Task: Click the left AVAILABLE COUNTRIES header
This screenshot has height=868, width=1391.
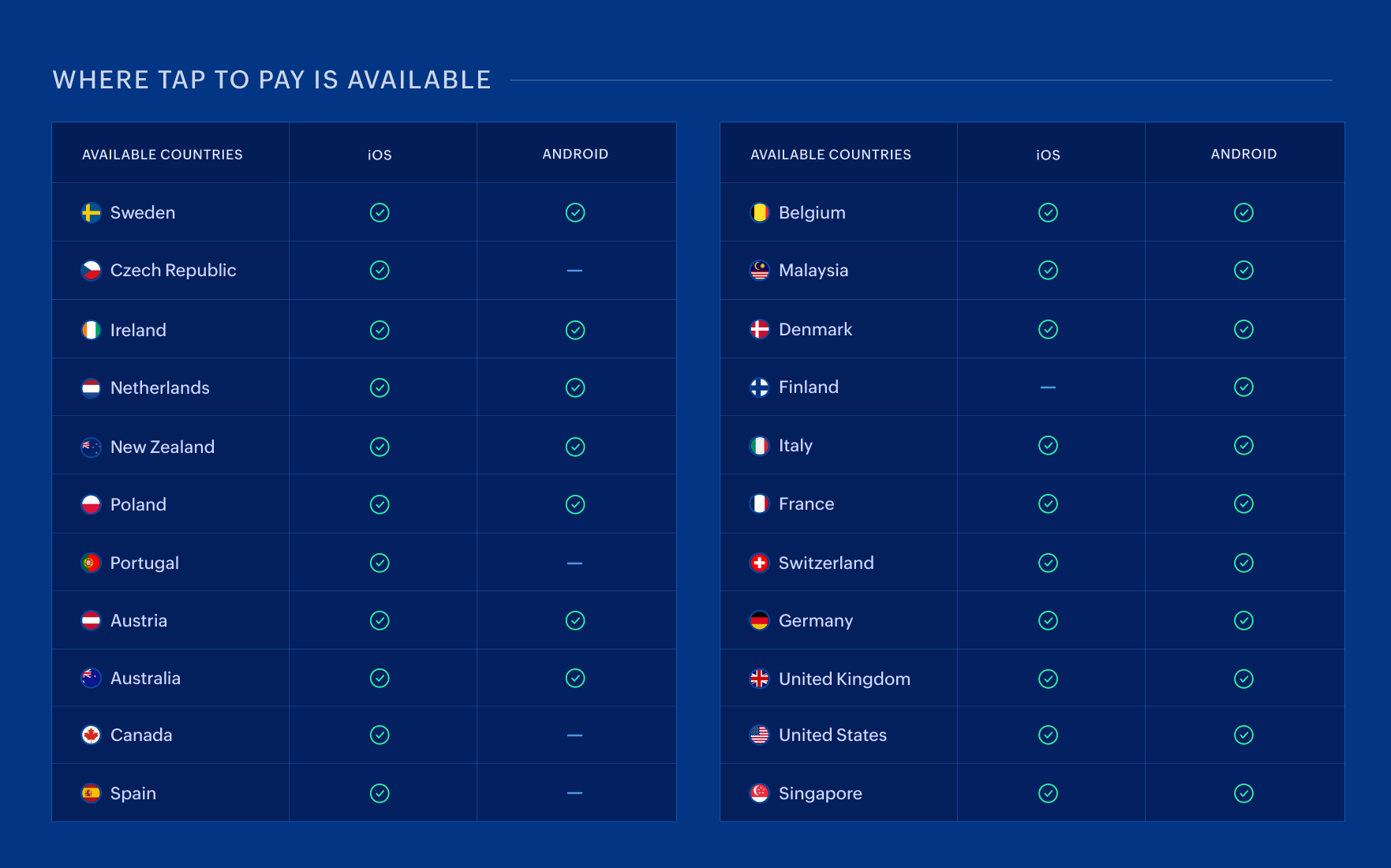Action: pyautogui.click(x=163, y=155)
